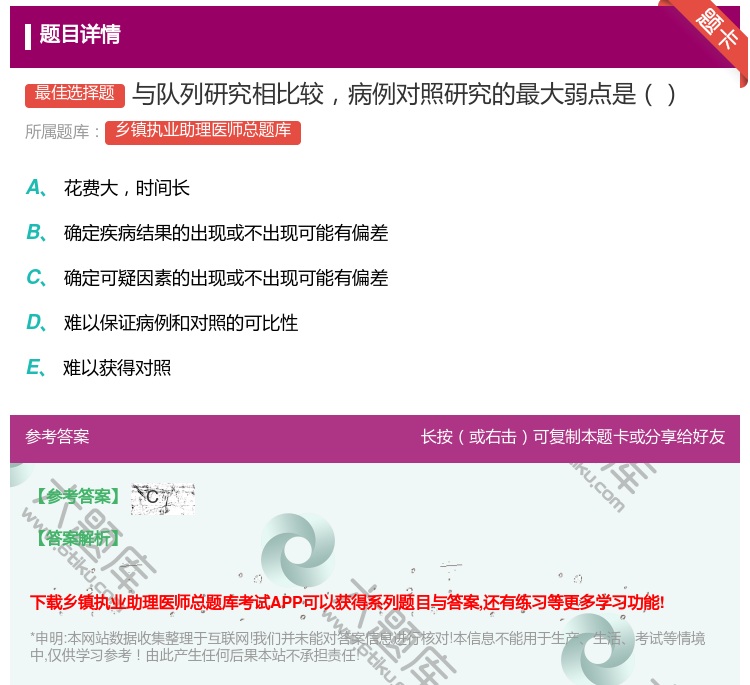This screenshot has height=685, width=750.
Task: Click the 所属题库 label
Action: [62, 132]
